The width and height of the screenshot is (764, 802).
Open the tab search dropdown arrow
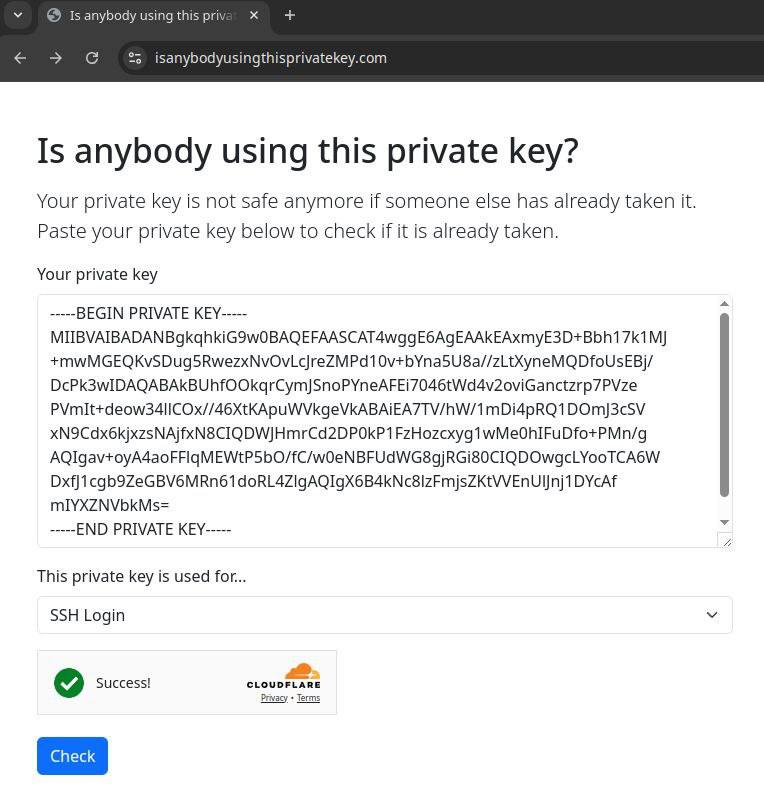[18, 15]
